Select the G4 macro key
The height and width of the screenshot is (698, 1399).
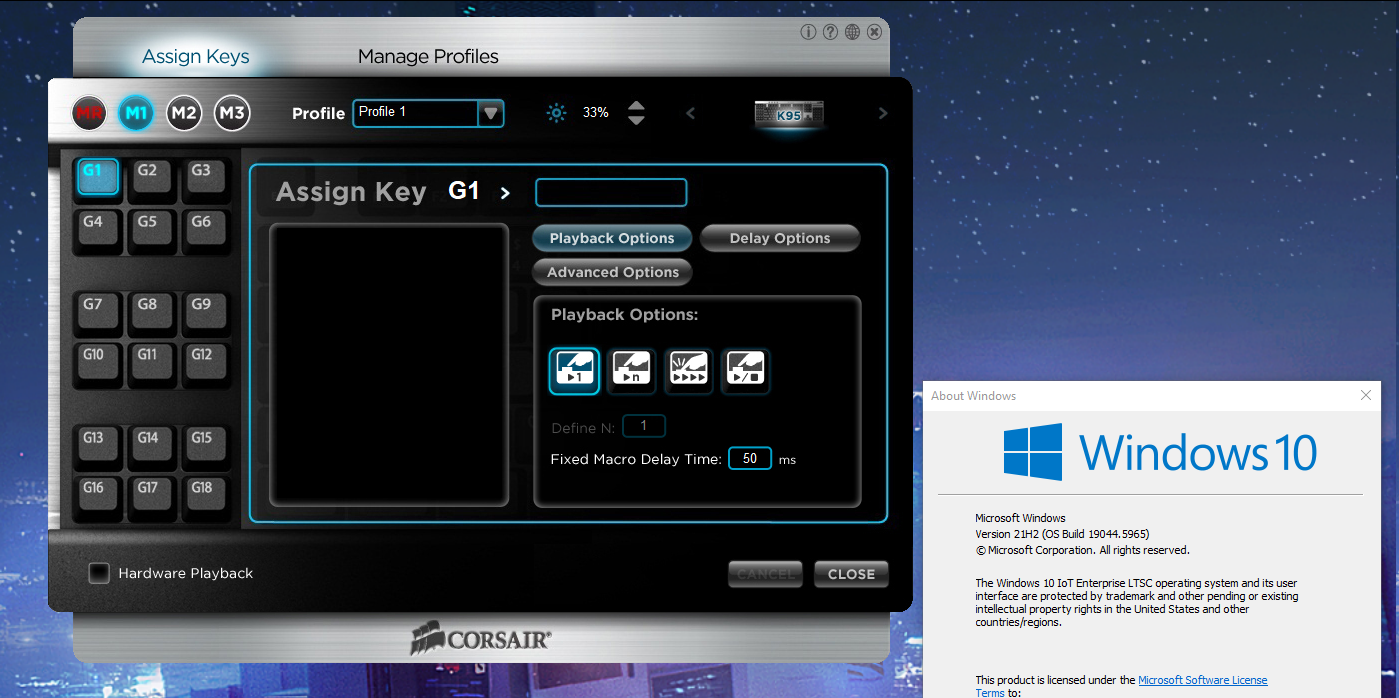pyautogui.click(x=97, y=228)
